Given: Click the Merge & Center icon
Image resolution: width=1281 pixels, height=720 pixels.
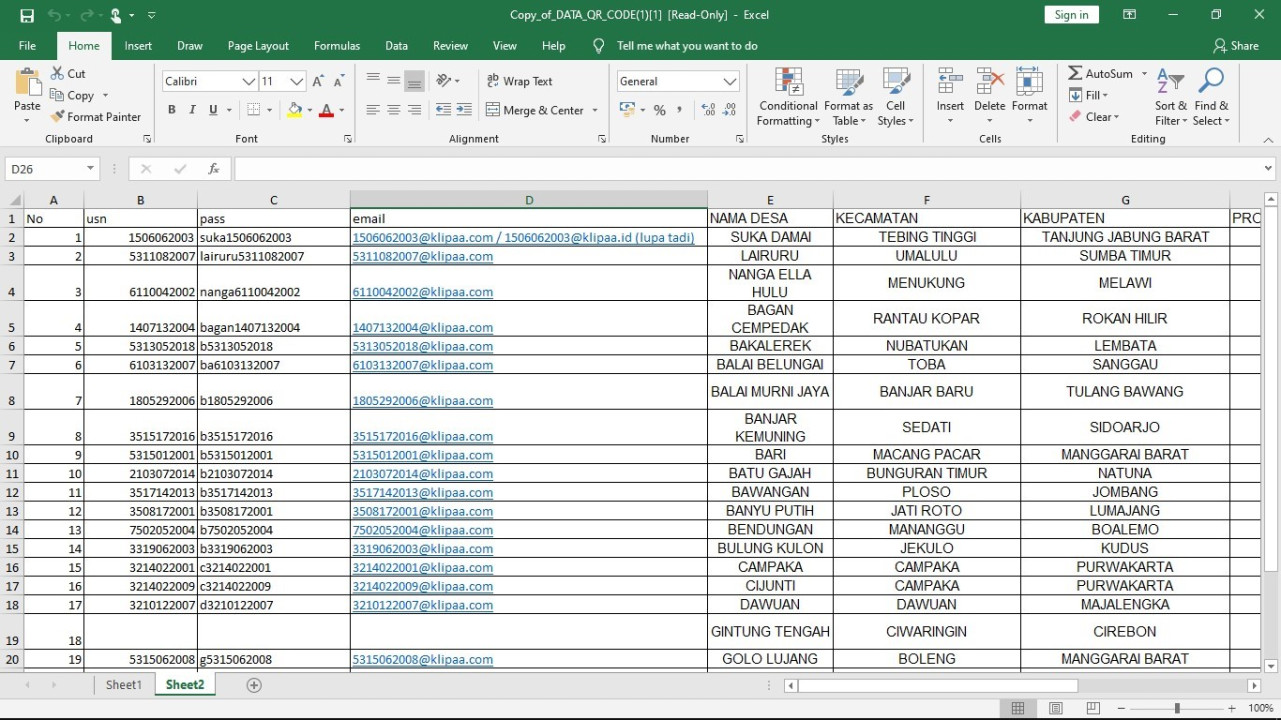Looking at the screenshot, I should [493, 110].
